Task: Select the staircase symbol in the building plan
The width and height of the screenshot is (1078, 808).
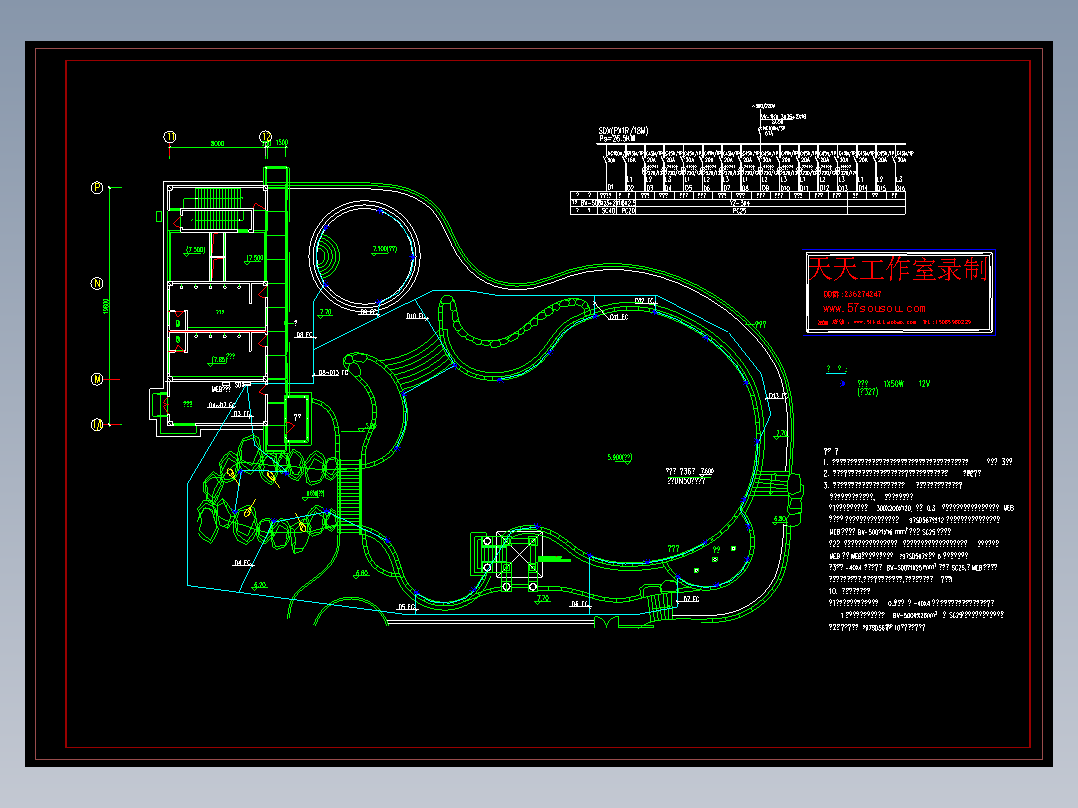Action: pos(218,209)
